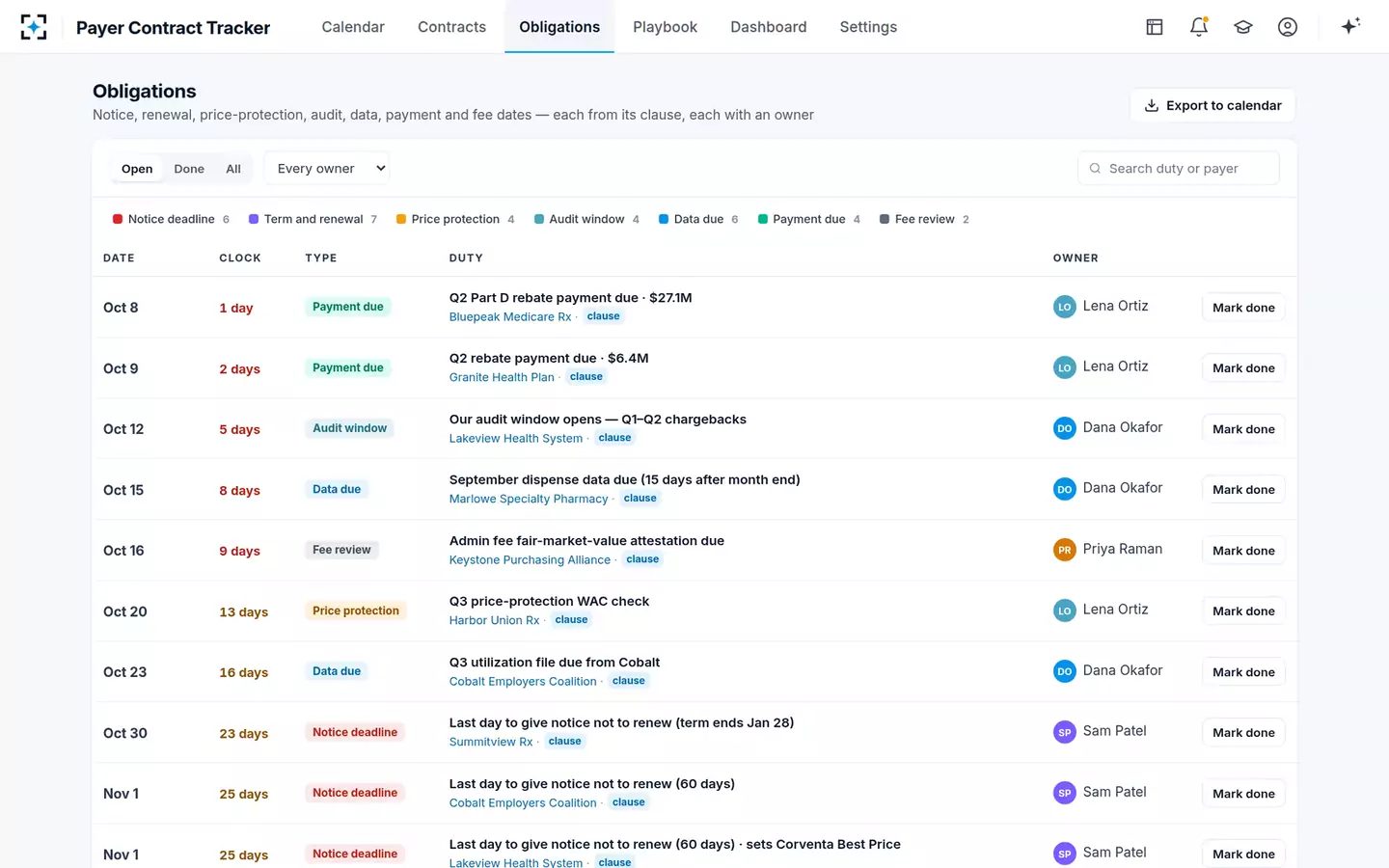Filter by Payment due legend chip
1389x868 pixels.
click(x=809, y=219)
